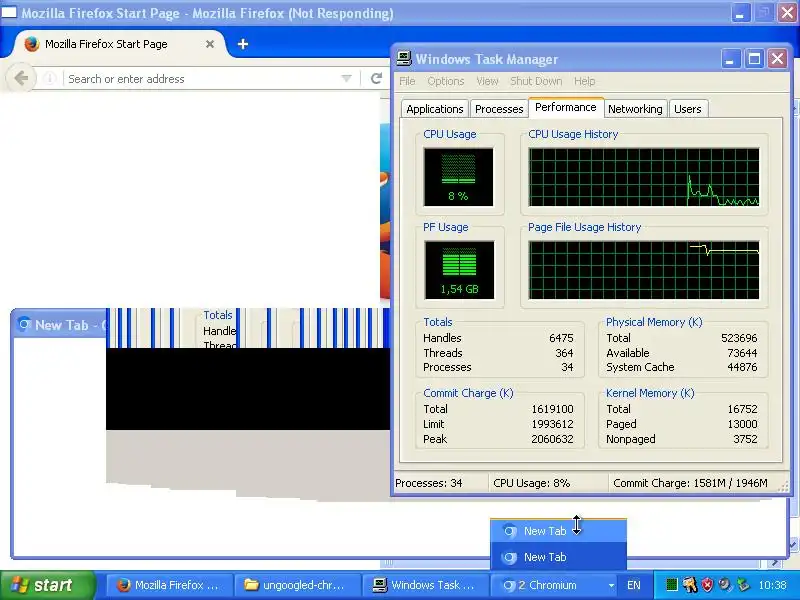The height and width of the screenshot is (600, 800).
Task: Open Task Manager View menu
Action: click(487, 81)
